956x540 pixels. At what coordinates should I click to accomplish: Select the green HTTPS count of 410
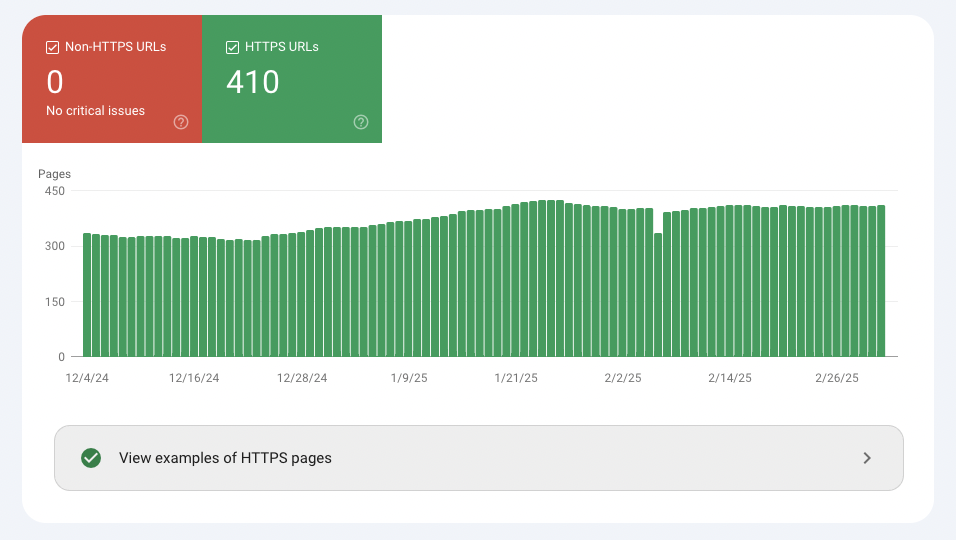(x=252, y=82)
